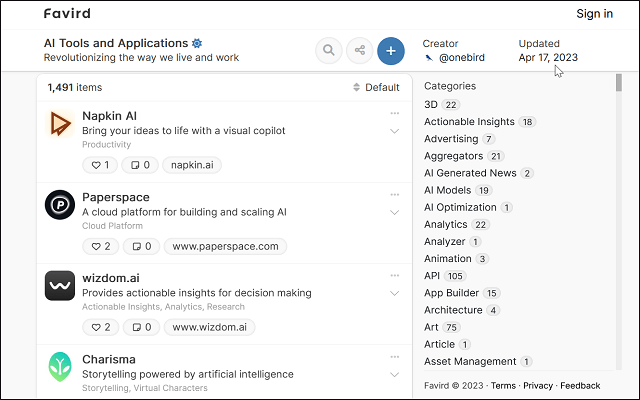Screen dimensions: 640x400
Task: Open the Default sort dropdown
Action: coord(376,88)
